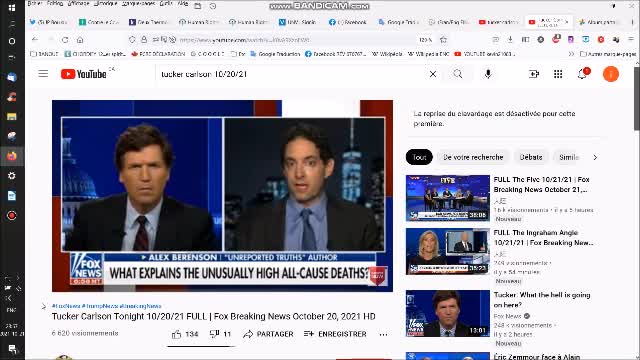Select the 'De votre recherche' chip
This screenshot has height=360, width=640.
473,157
